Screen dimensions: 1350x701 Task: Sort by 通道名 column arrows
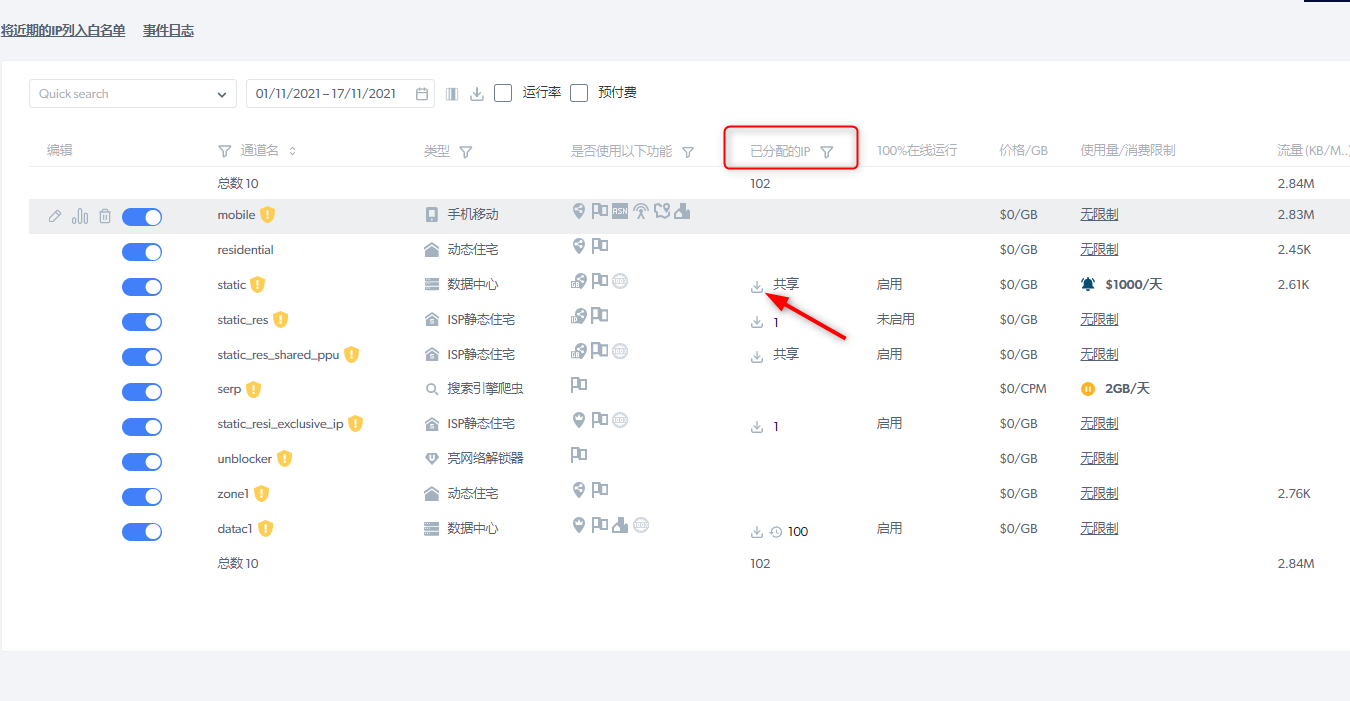pyautogui.click(x=292, y=152)
